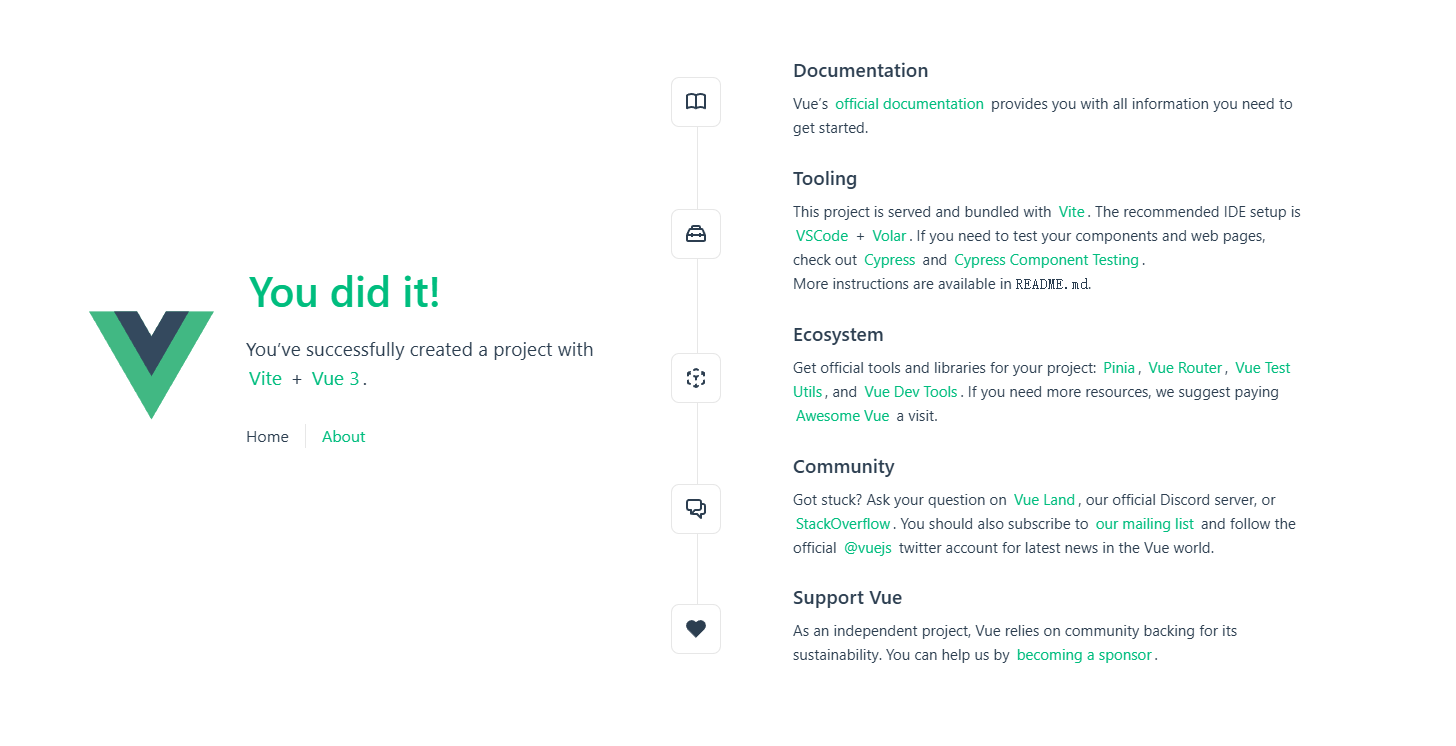Click the Pinia link
This screenshot has width=1456, height=746.
1119,368
